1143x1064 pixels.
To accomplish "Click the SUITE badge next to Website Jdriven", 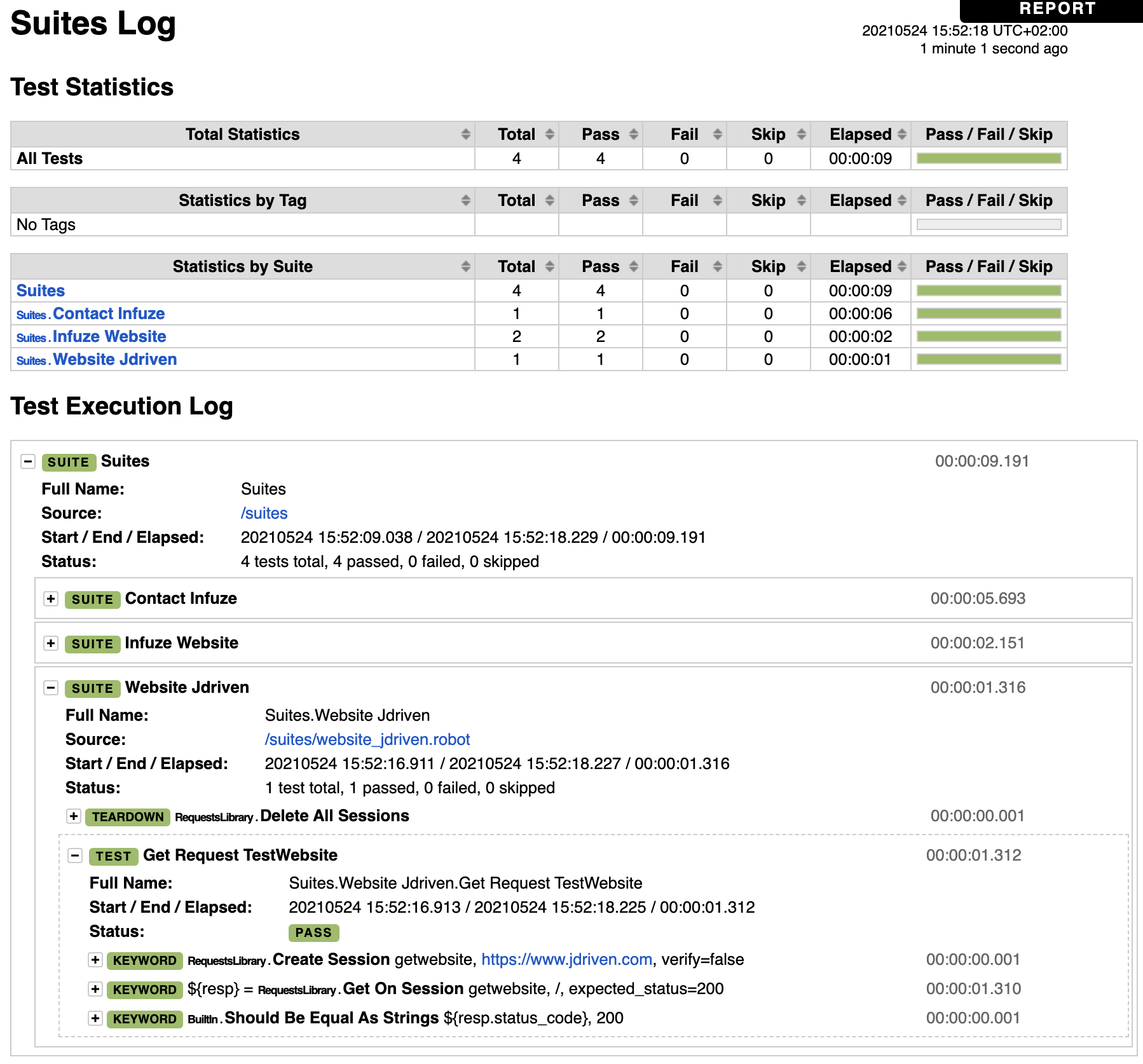I will (92, 688).
